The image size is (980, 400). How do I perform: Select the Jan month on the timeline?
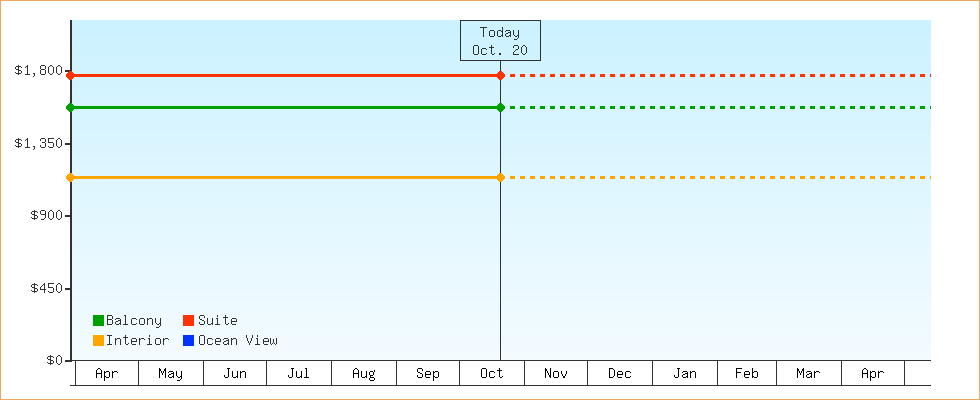(685, 374)
